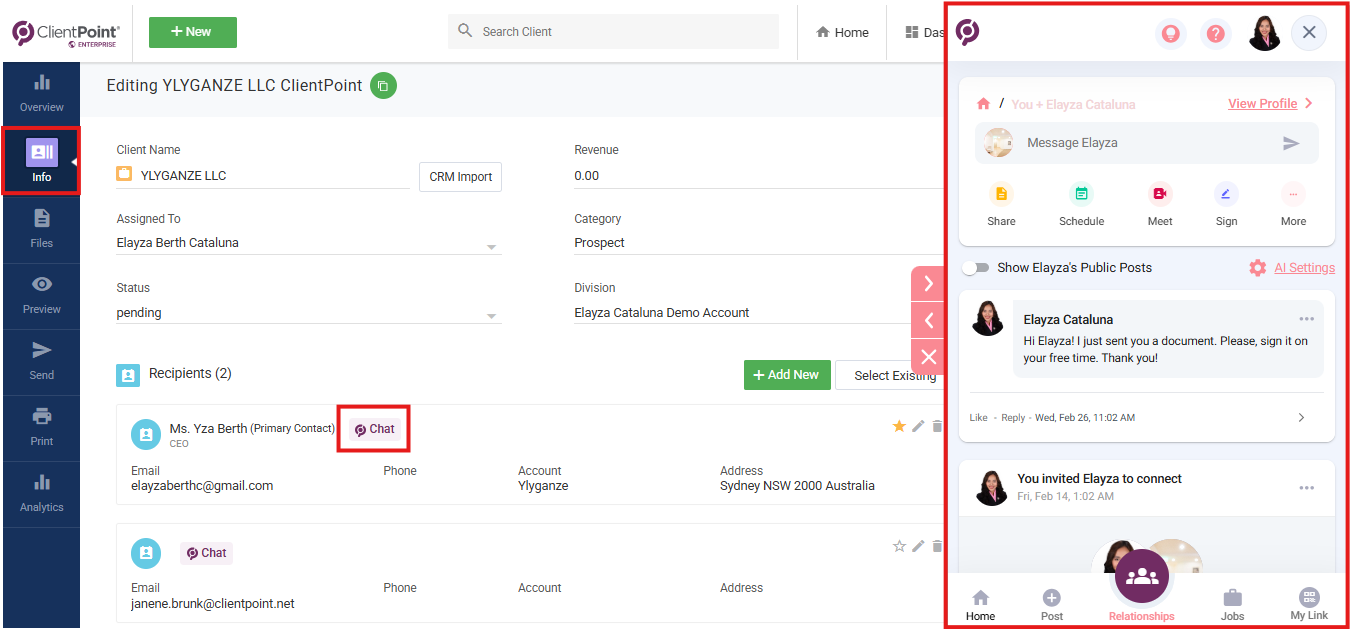Go to the Send sidebar section

point(41,360)
